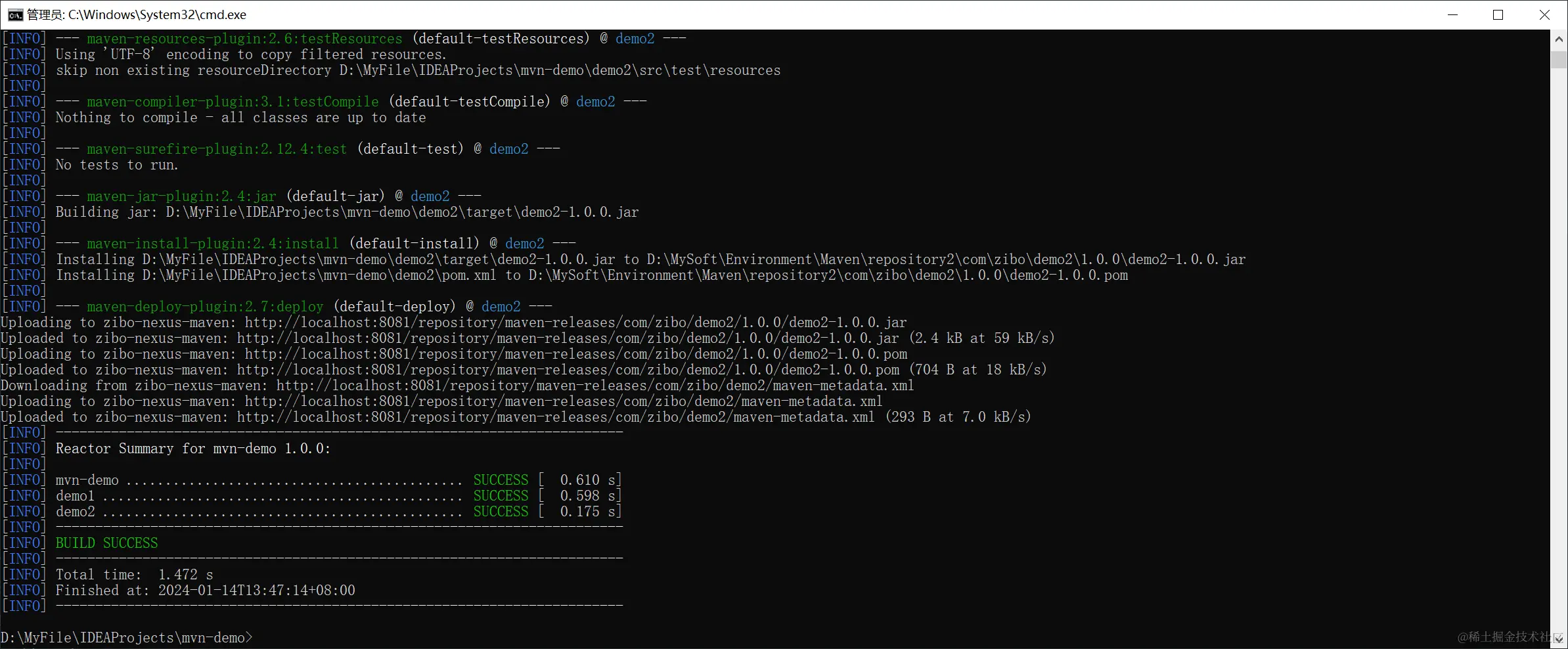Click 'maven-compiler-plugin:3.1:testCompile' text
This screenshot has width=1568, height=649.
coord(233,102)
